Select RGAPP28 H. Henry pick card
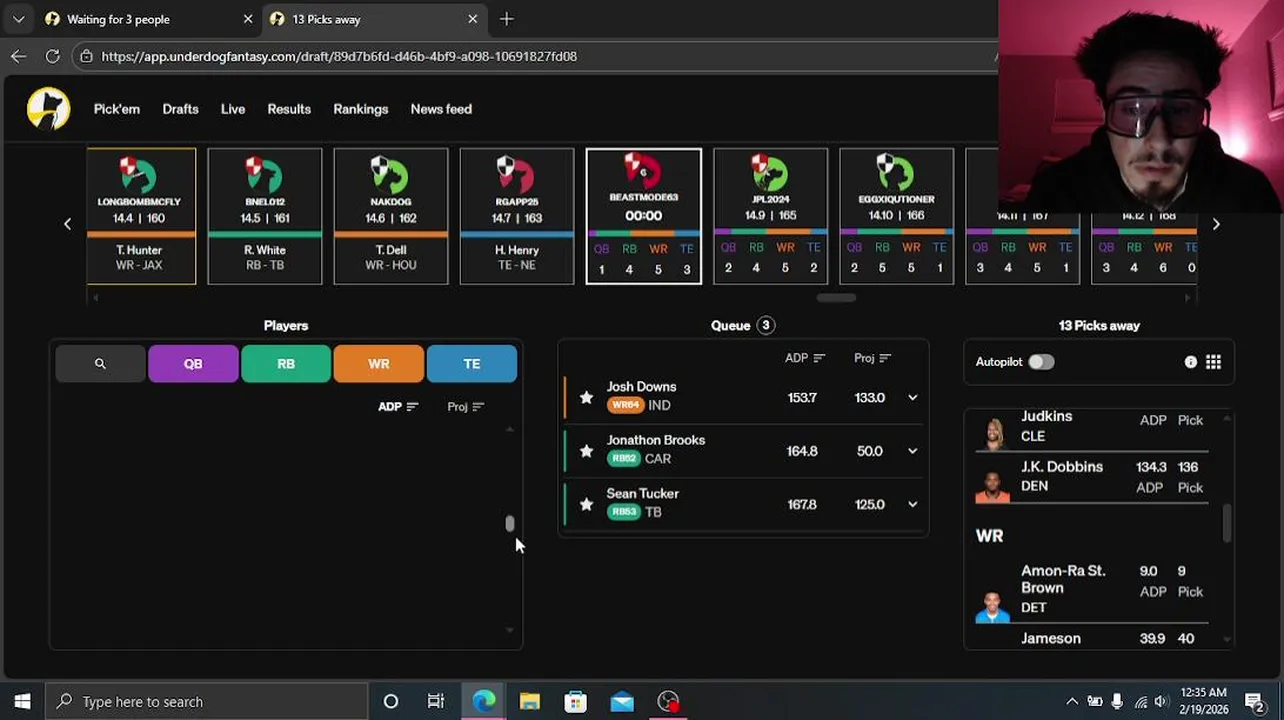Screen dimensions: 1284x720 [517, 216]
